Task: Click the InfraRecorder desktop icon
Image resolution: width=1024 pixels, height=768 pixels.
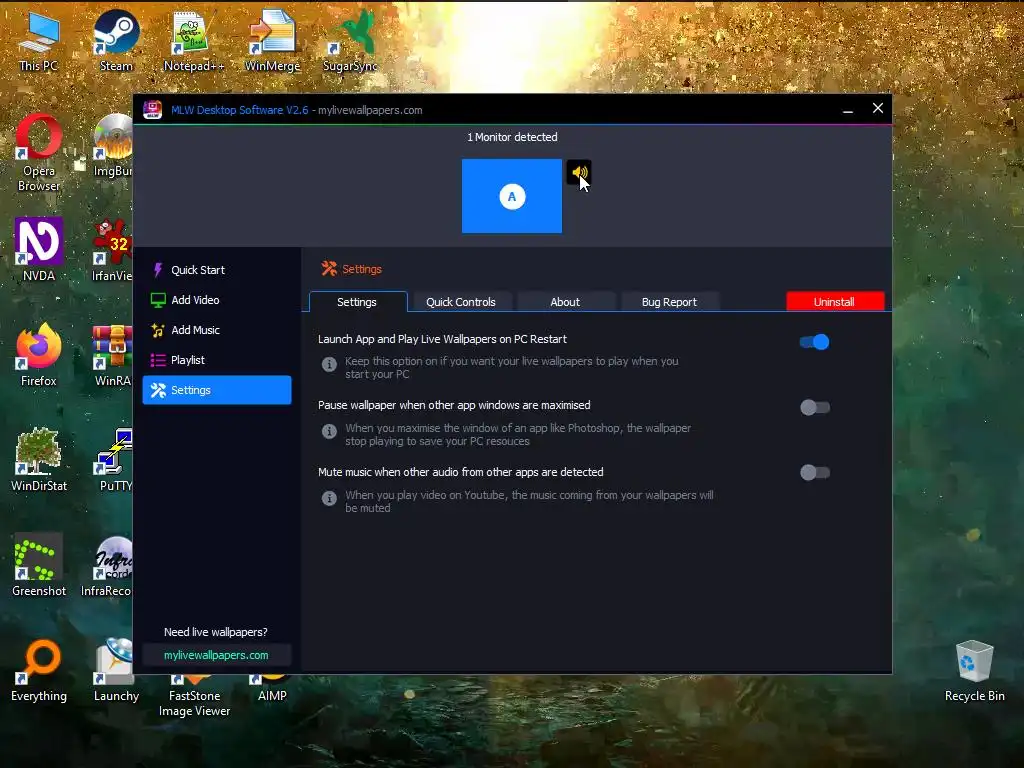Action: coord(106,565)
